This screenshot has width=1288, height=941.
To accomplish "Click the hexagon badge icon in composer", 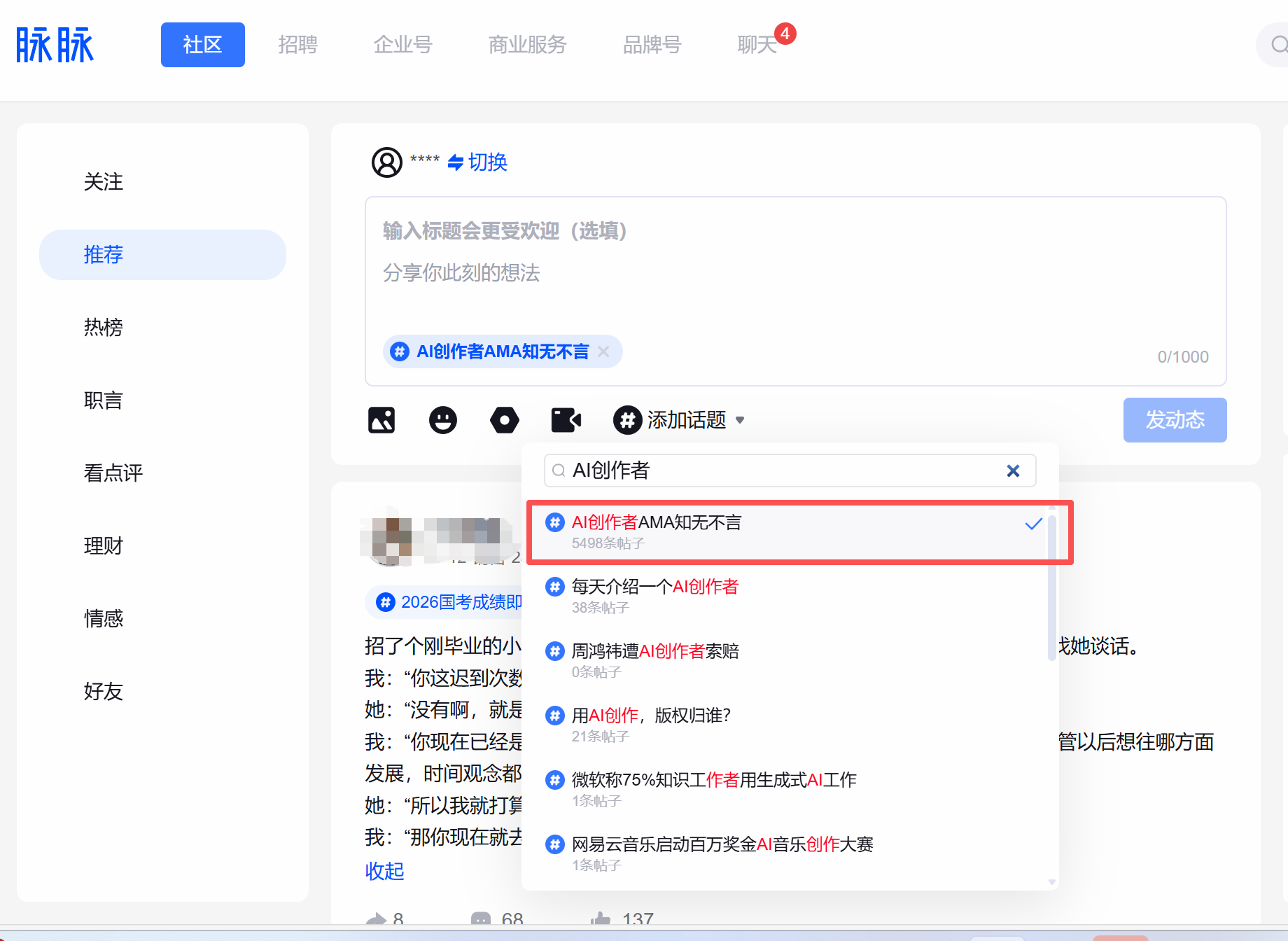I will point(505,420).
